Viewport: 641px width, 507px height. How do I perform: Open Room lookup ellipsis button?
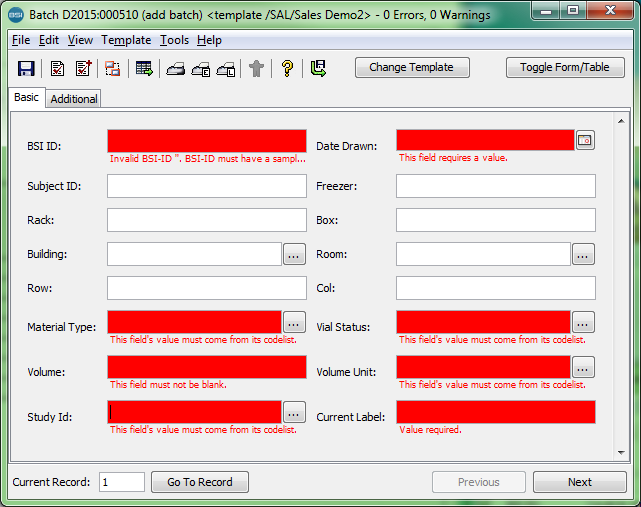tap(583, 254)
